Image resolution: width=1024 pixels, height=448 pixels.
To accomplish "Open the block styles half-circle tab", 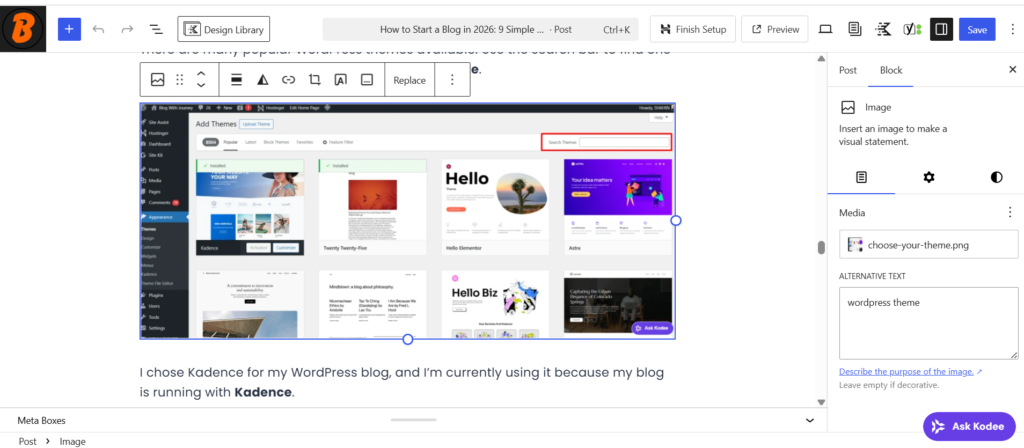I will pyautogui.click(x=996, y=177).
